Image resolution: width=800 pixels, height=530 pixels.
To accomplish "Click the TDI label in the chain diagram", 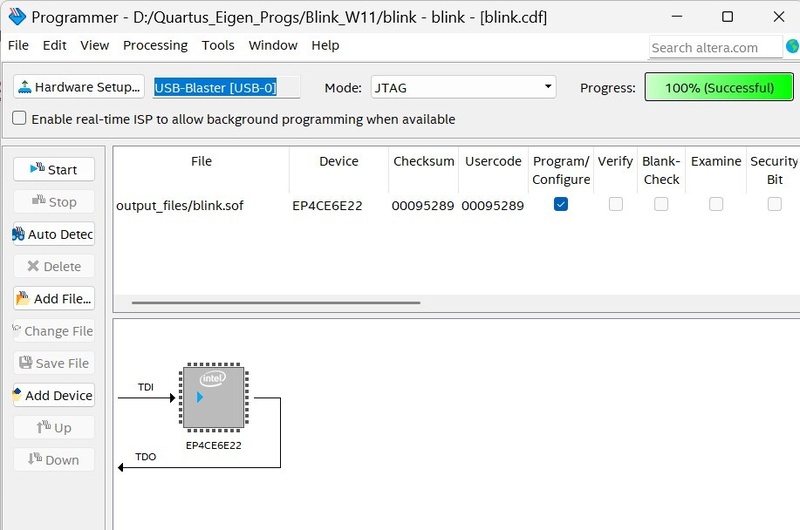I will [x=145, y=387].
